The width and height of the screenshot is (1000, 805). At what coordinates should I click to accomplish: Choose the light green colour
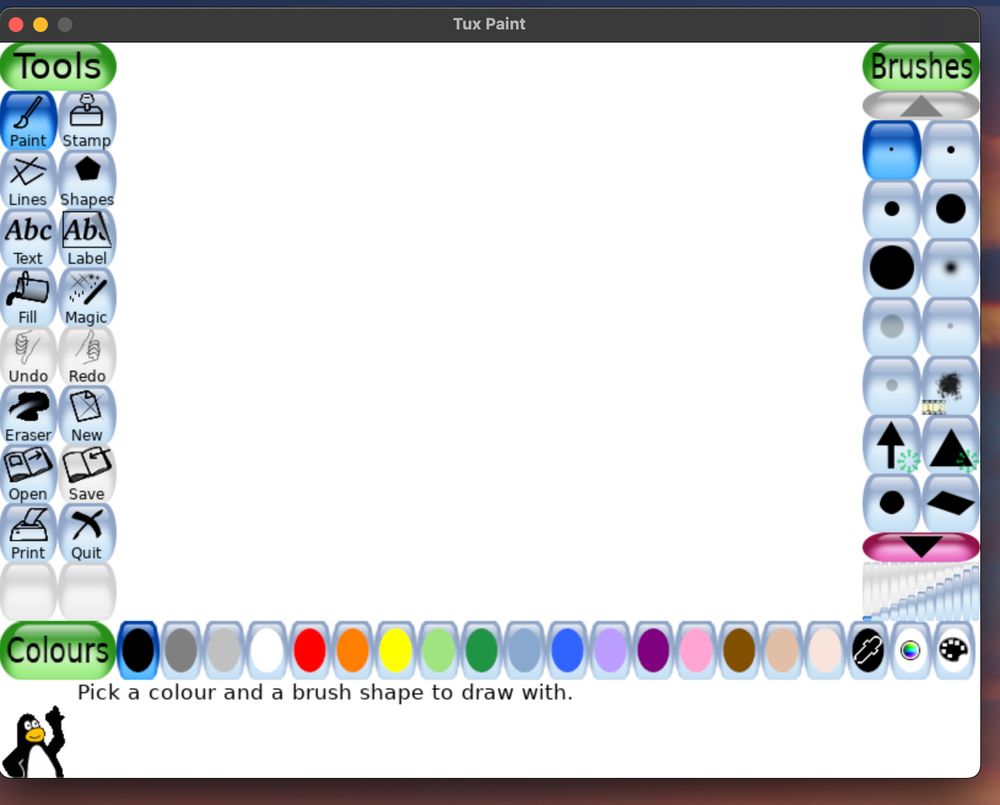(x=439, y=650)
